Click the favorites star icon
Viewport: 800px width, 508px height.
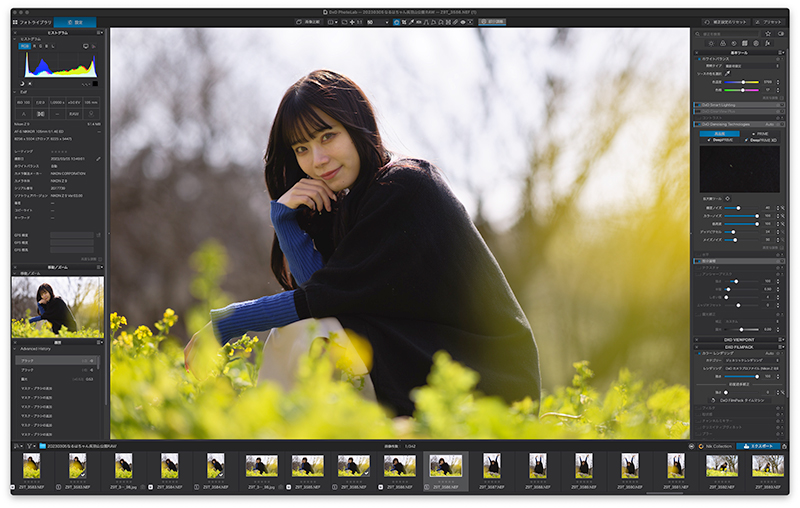coord(768,34)
